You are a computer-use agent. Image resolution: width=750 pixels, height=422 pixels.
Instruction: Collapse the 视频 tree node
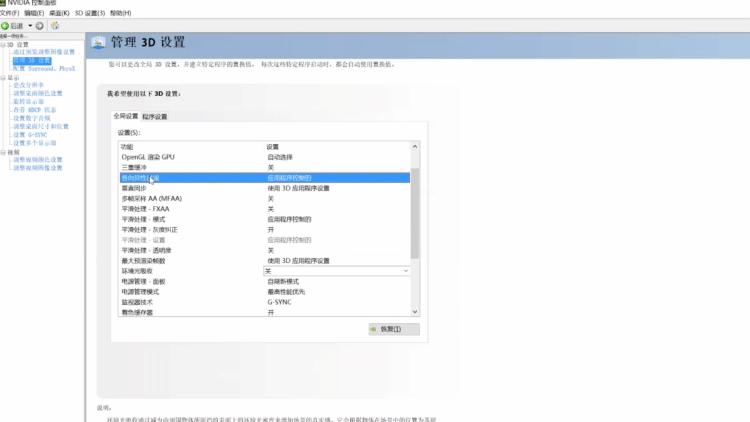tap(3, 152)
